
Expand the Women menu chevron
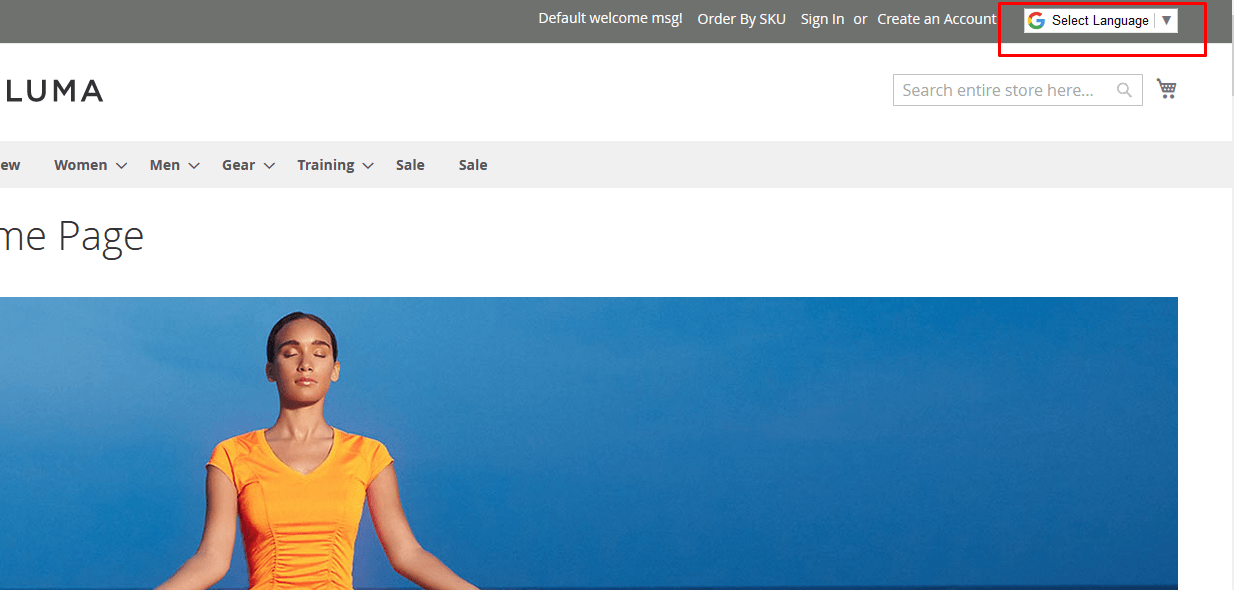pyautogui.click(x=121, y=166)
